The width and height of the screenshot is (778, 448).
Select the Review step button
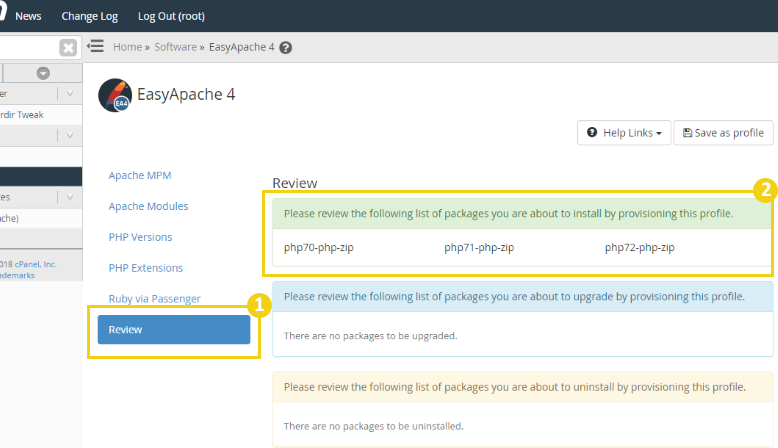(x=174, y=329)
